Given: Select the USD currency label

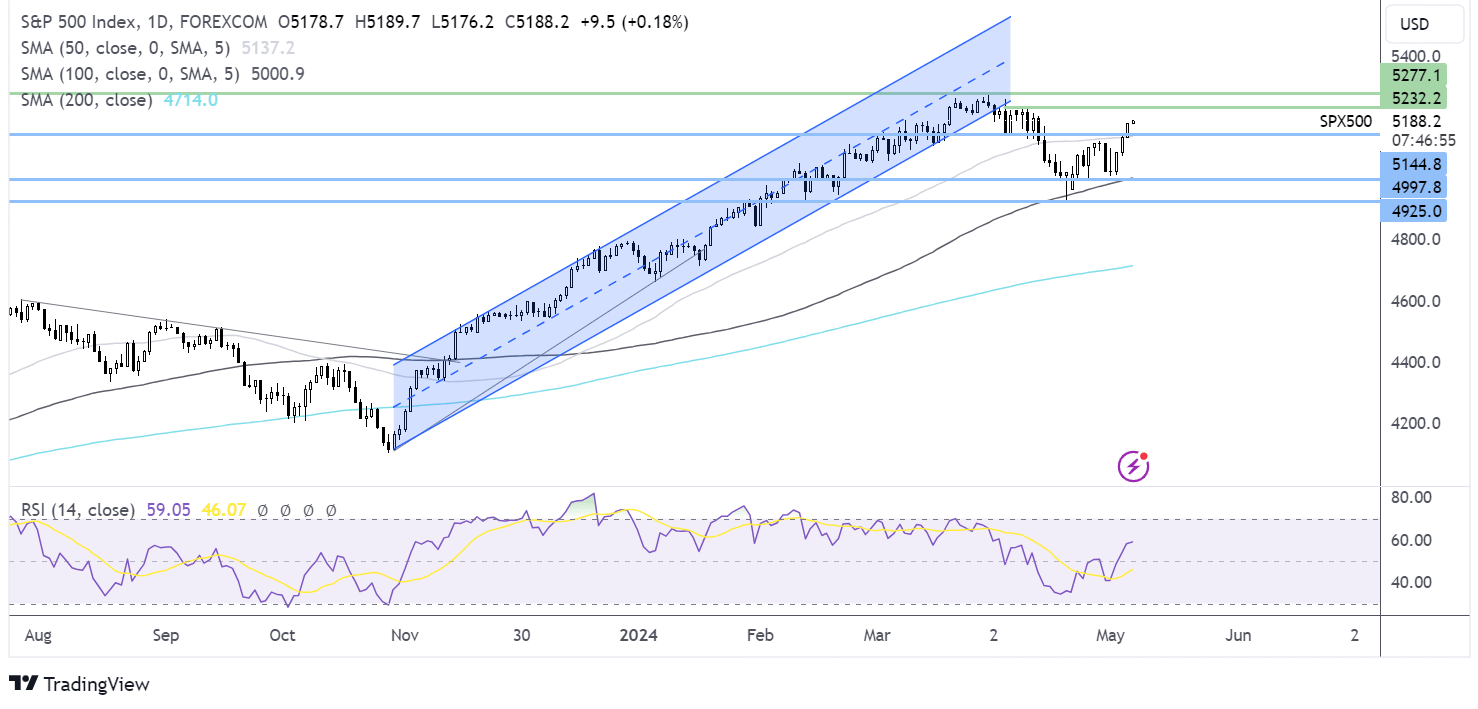Looking at the screenshot, I should 1414,24.
